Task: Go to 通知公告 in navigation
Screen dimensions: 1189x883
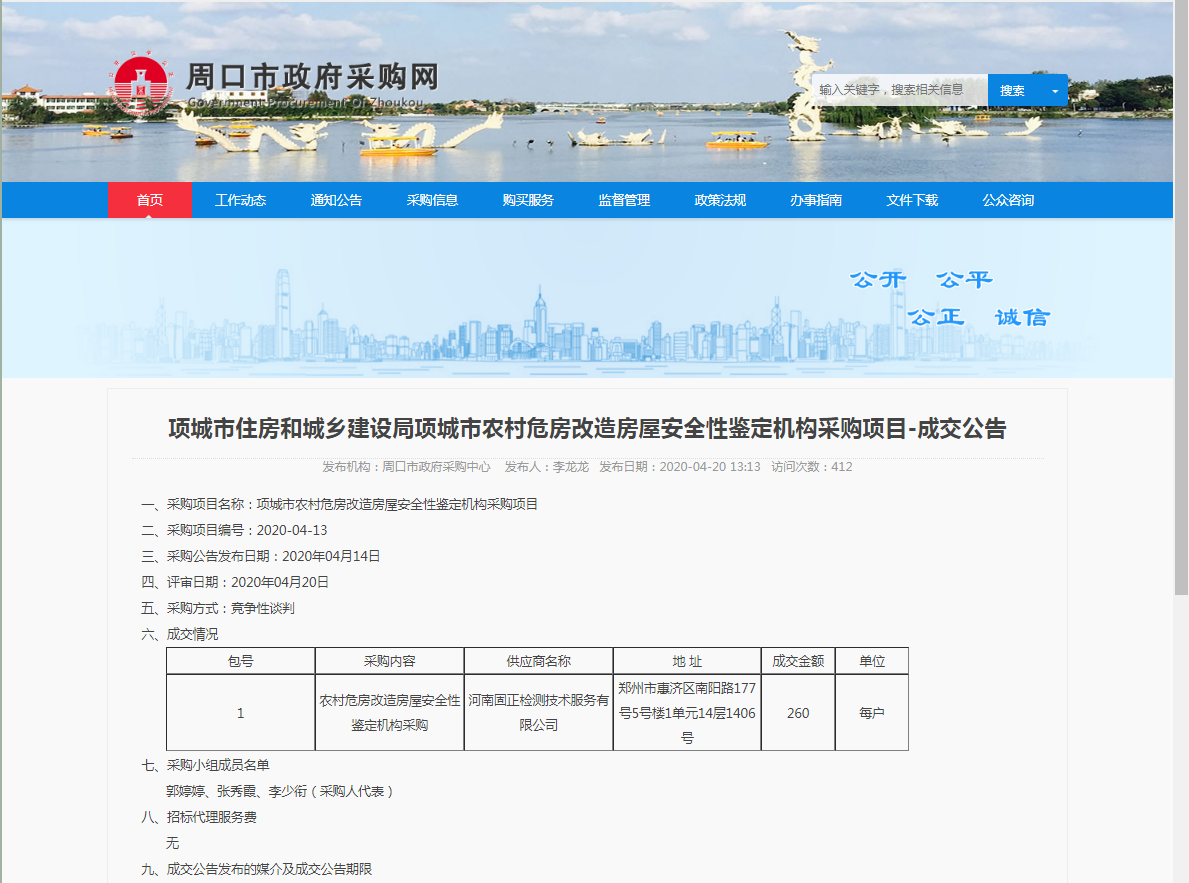Action: tap(336, 200)
